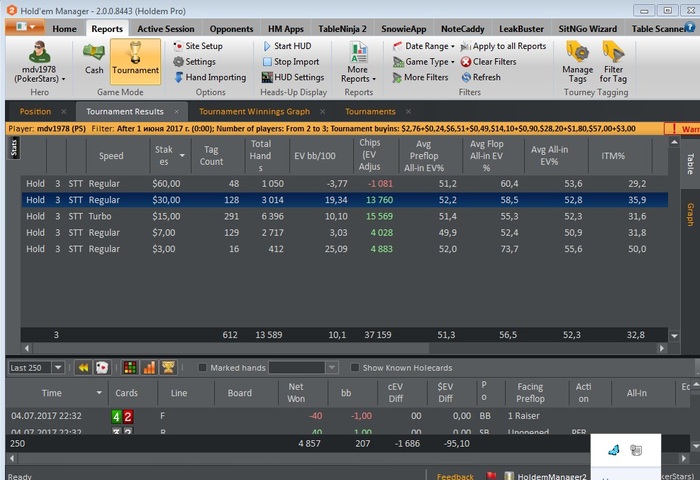This screenshot has width=700, height=480.
Task: Click Apply to all Reports
Action: (x=503, y=46)
